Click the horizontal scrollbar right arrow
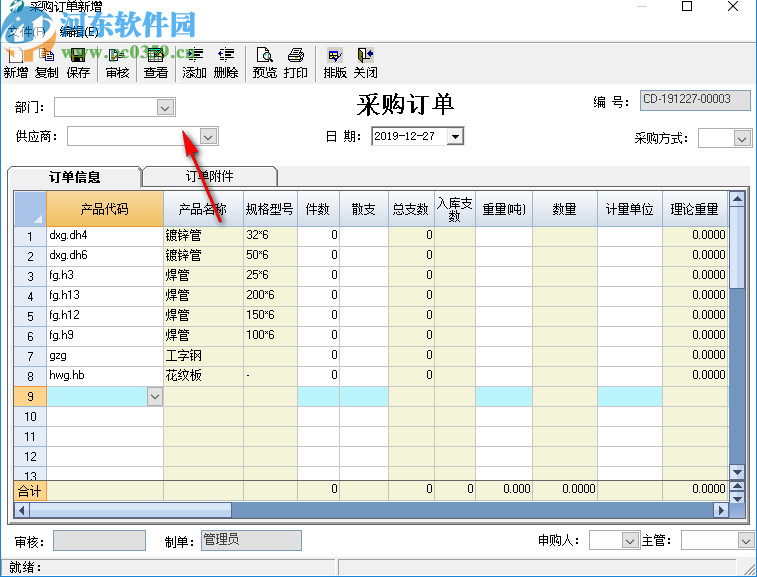The height and width of the screenshot is (577, 757). (x=721, y=510)
